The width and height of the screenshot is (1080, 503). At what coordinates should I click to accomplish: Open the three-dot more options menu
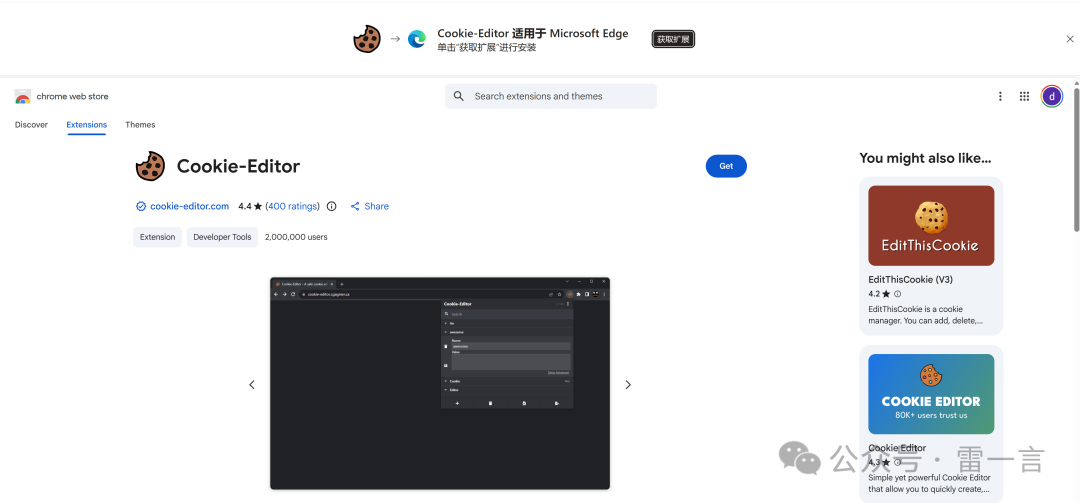tap(1000, 96)
